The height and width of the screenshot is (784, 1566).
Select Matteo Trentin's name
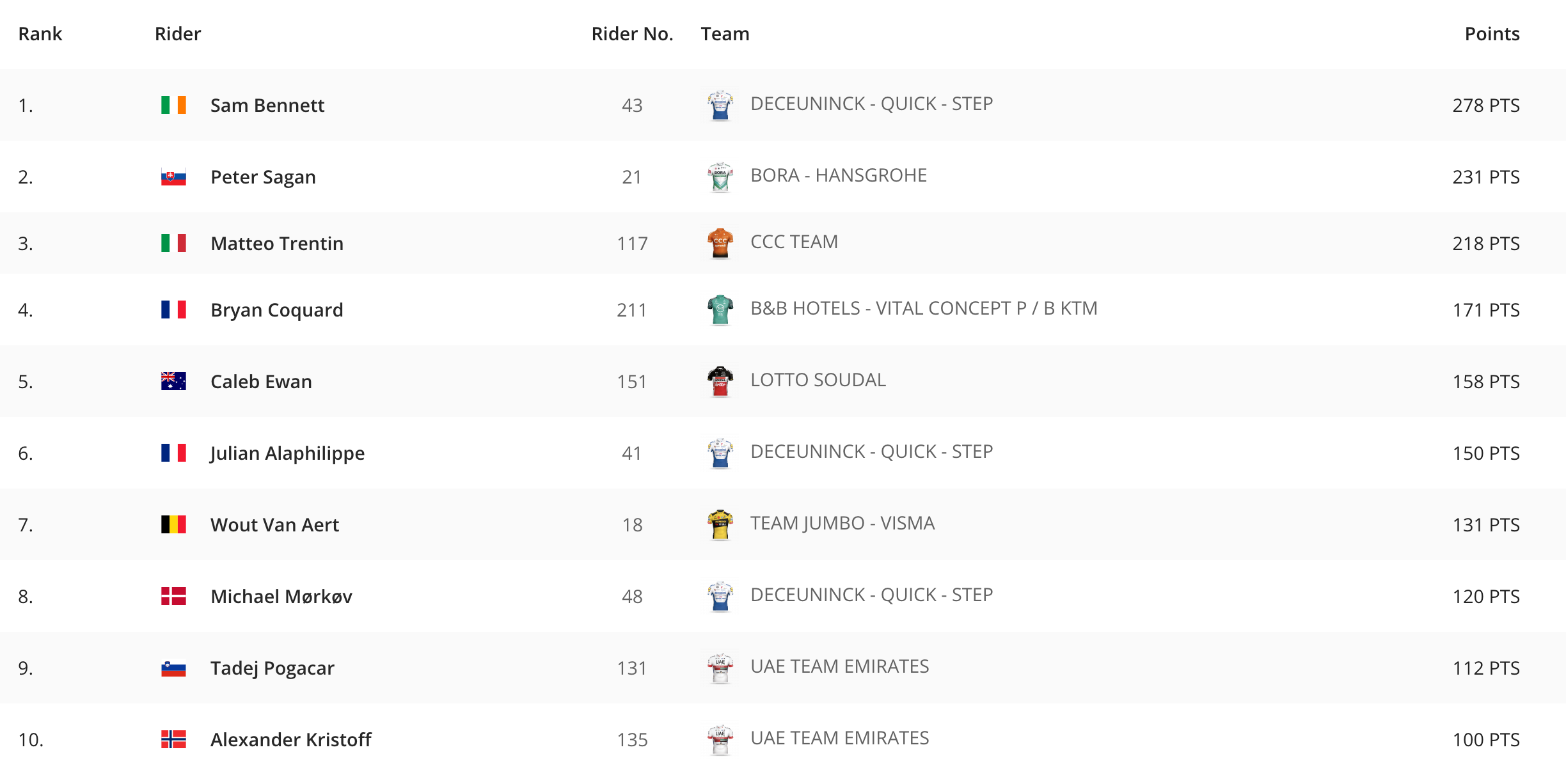coord(277,243)
